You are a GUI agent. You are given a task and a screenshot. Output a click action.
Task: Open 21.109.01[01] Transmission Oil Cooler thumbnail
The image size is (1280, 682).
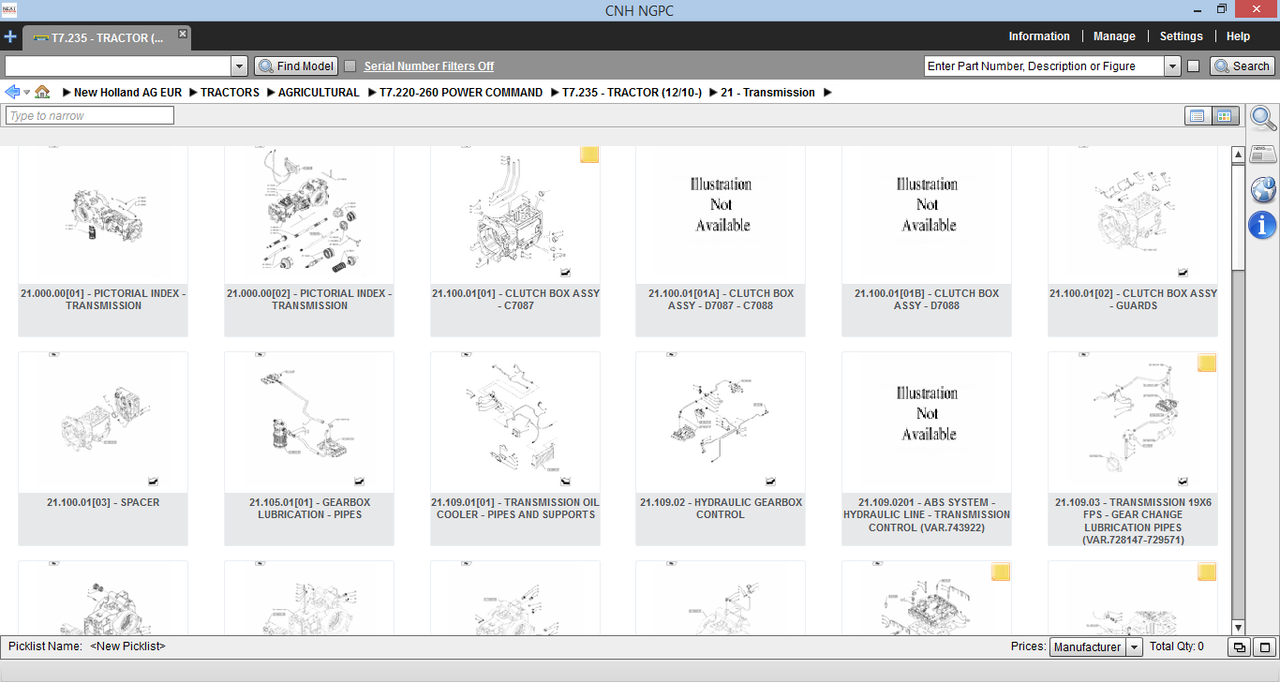pos(515,422)
